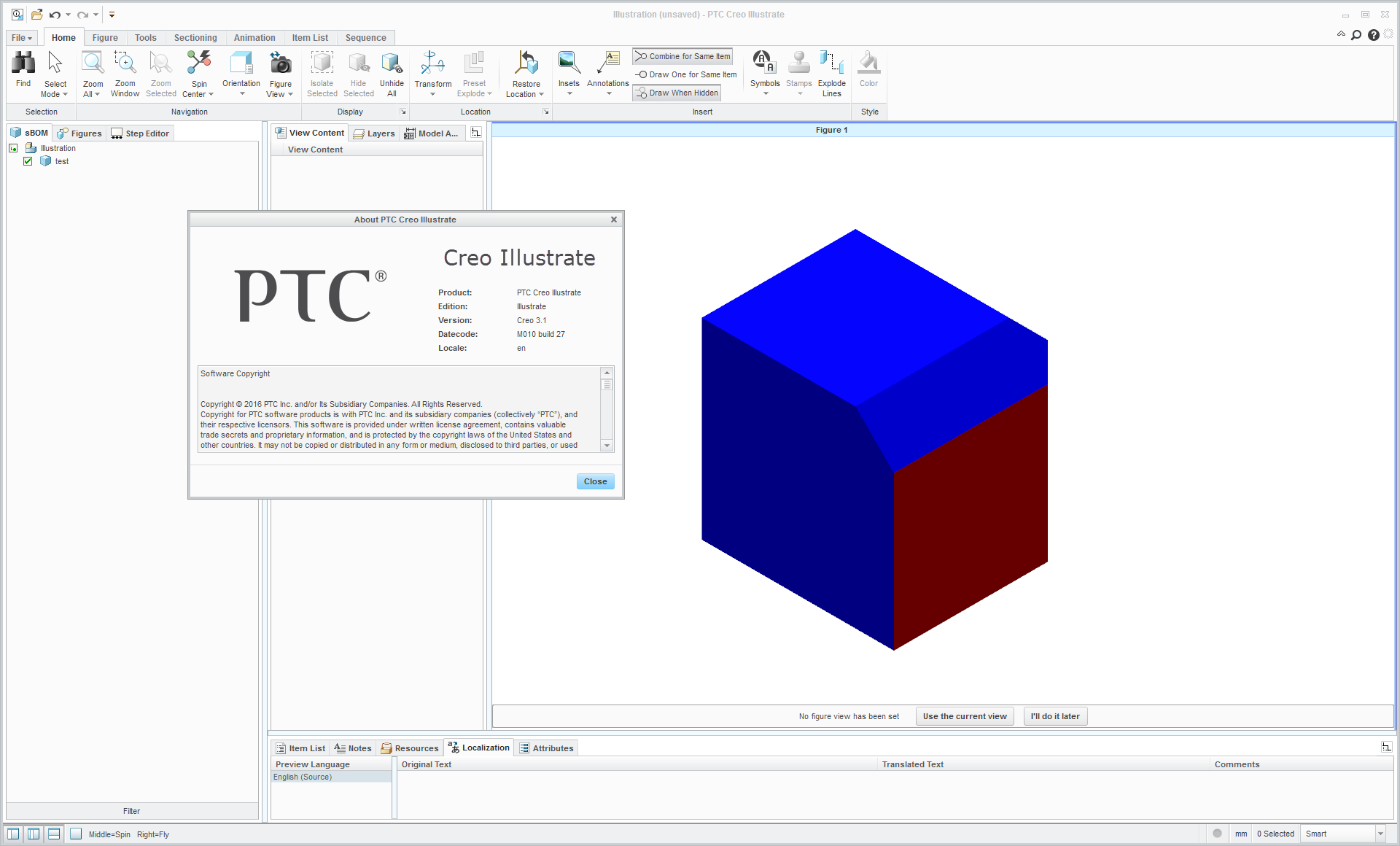
Task: Click the Color paint icon
Action: coord(868,63)
